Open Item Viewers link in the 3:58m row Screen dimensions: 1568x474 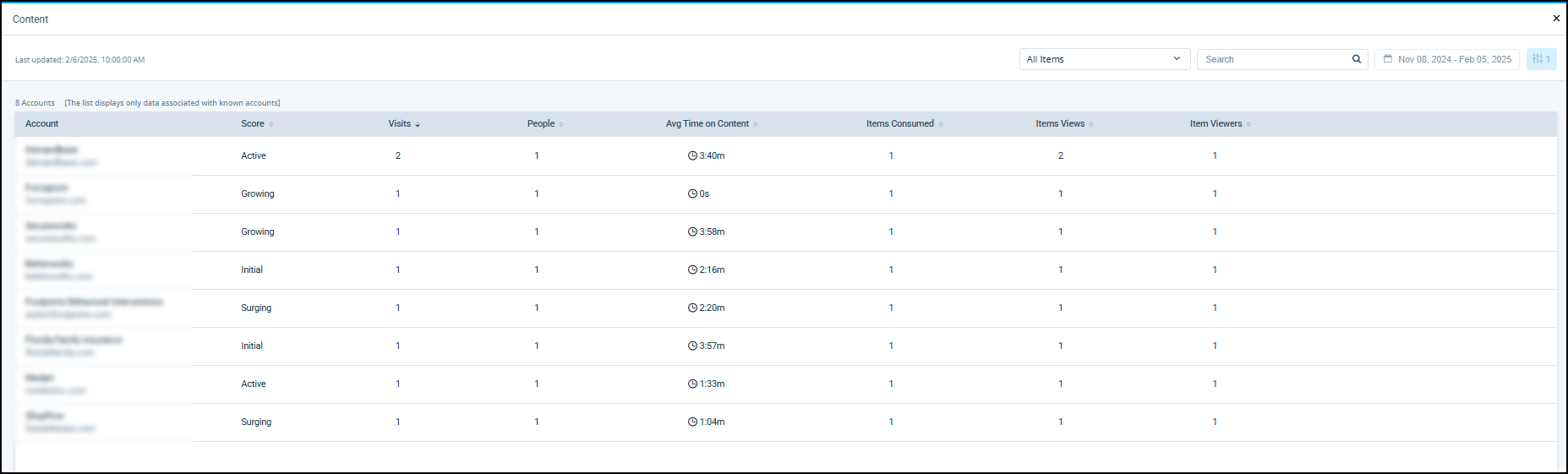click(x=1215, y=232)
